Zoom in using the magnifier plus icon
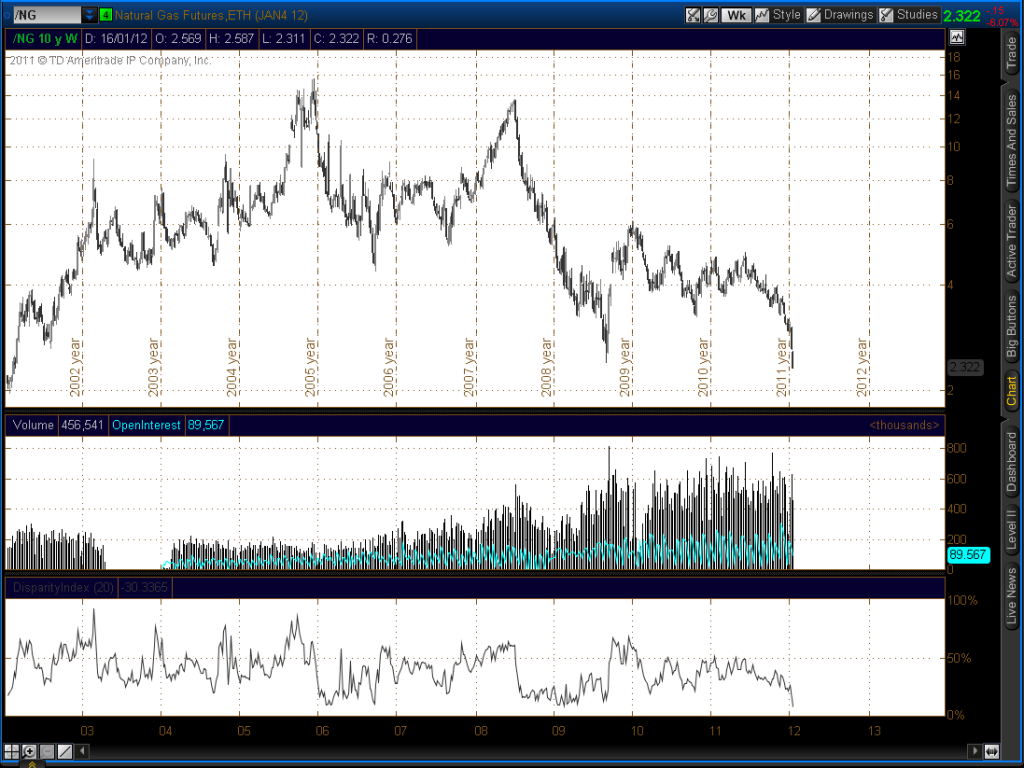The image size is (1024, 768). tap(30, 751)
